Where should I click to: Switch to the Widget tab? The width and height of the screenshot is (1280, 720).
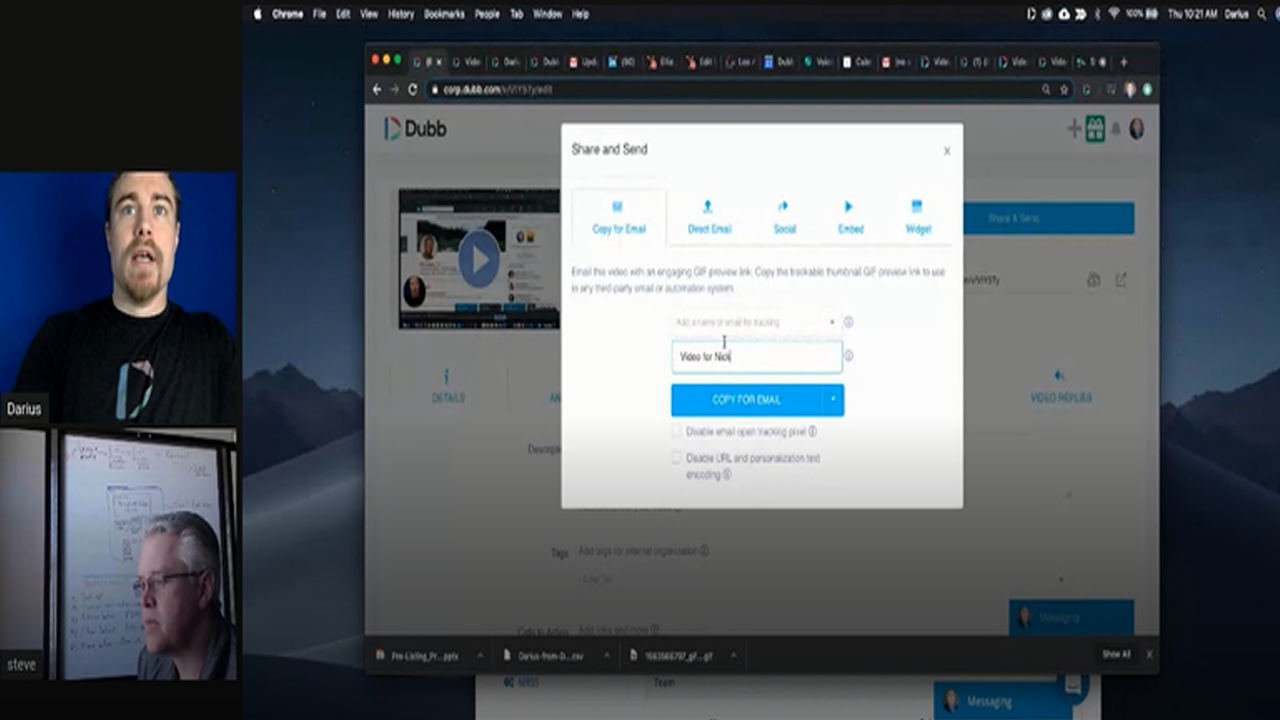[x=918, y=217]
